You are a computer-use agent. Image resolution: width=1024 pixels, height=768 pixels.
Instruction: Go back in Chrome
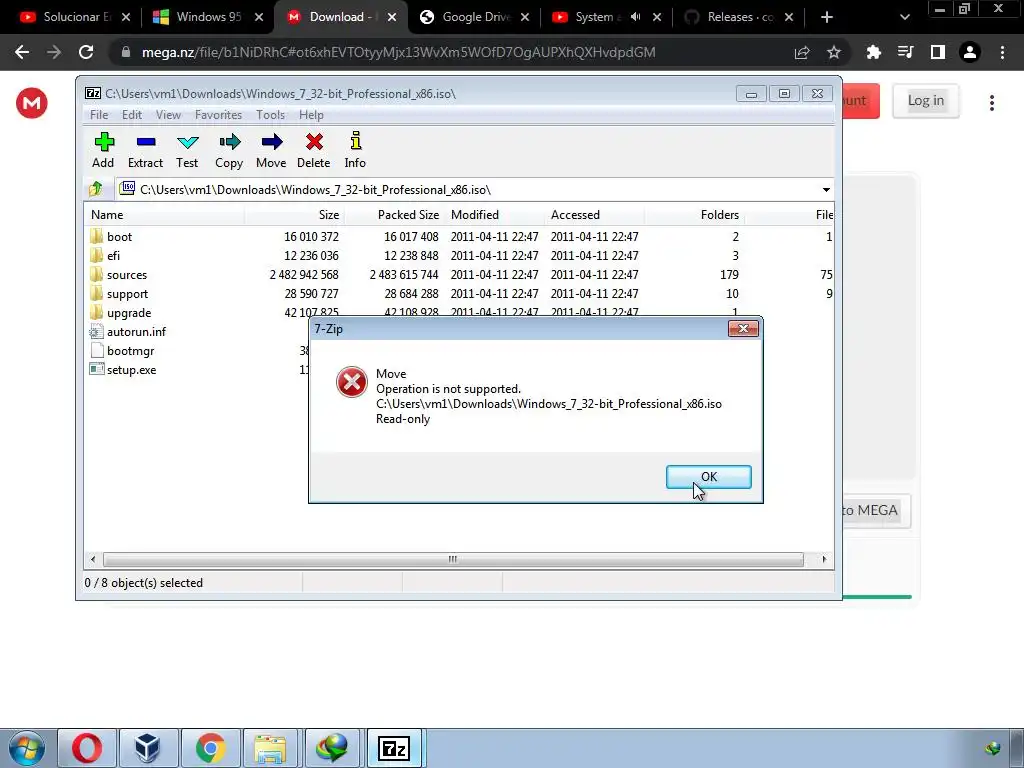tap(22, 52)
